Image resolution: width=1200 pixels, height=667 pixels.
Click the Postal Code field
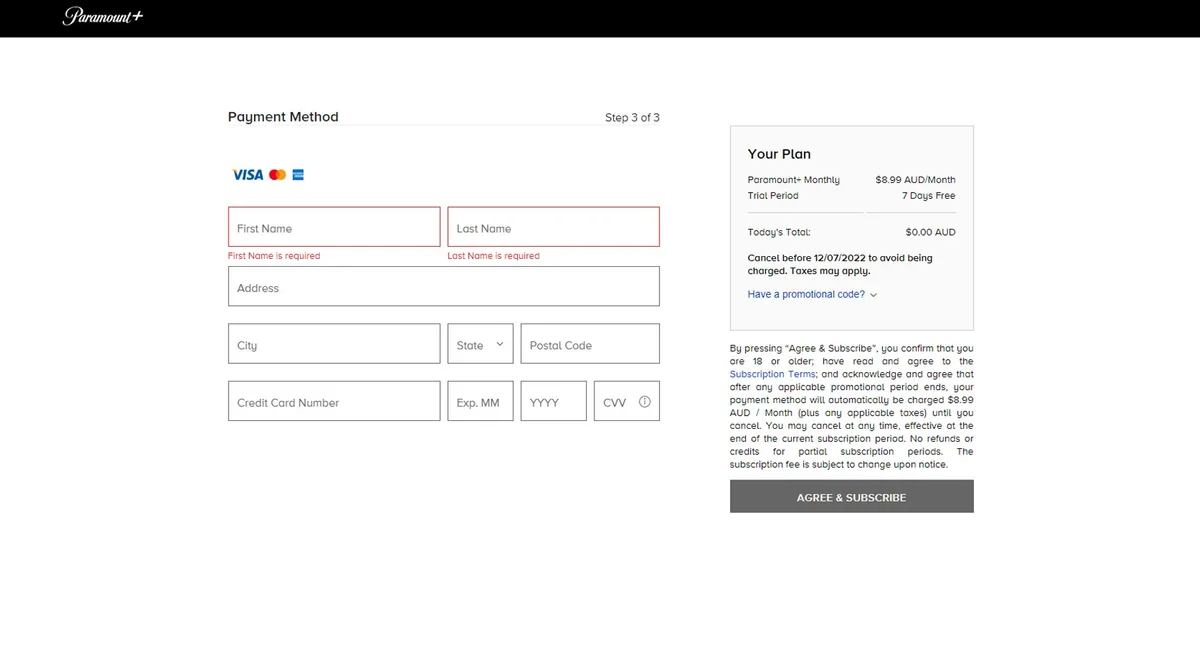[x=589, y=344]
